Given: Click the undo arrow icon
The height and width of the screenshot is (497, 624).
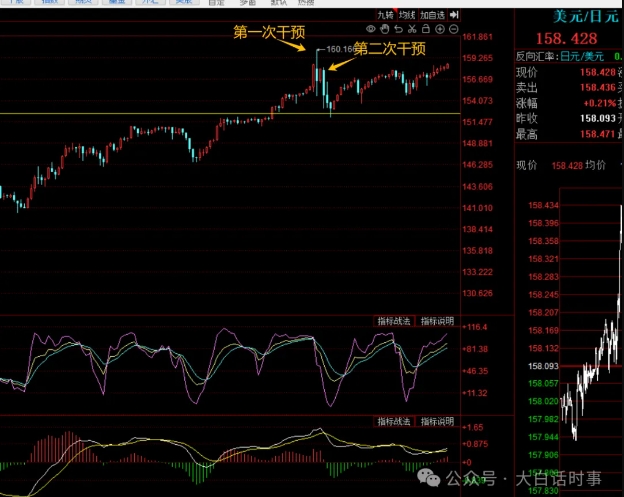Looking at the screenshot, I should coord(398,29).
